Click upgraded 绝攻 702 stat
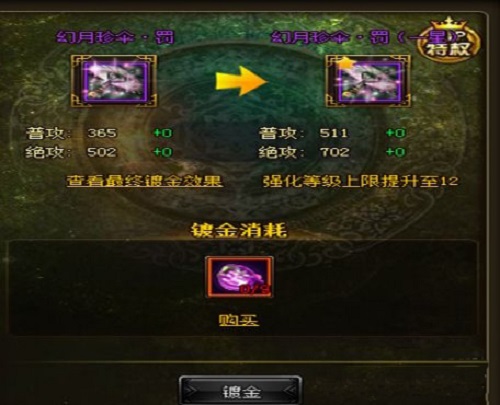 pos(304,152)
